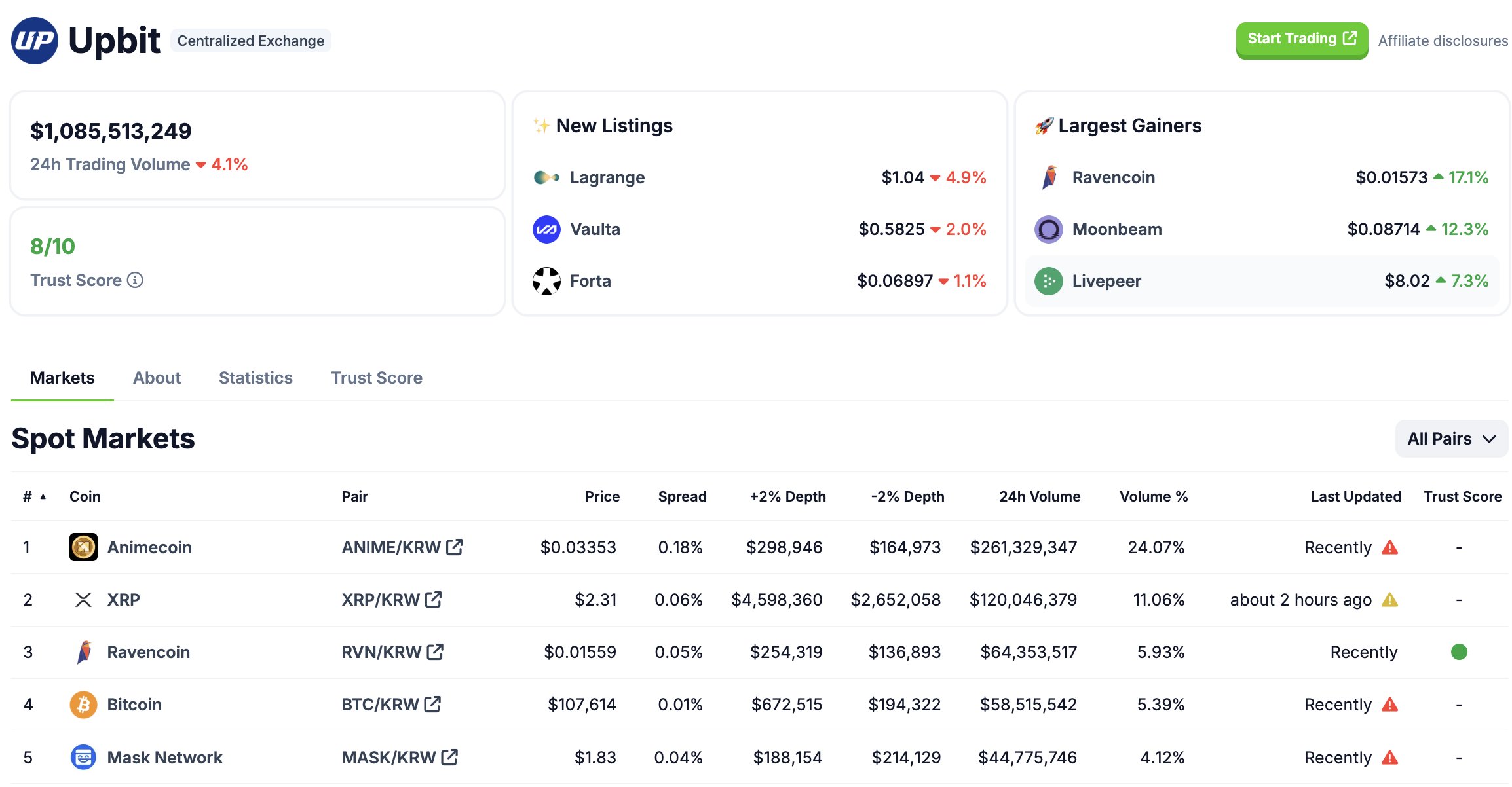Click the Lagrange coin icon
Screen dimensions: 1512x787
point(546,177)
